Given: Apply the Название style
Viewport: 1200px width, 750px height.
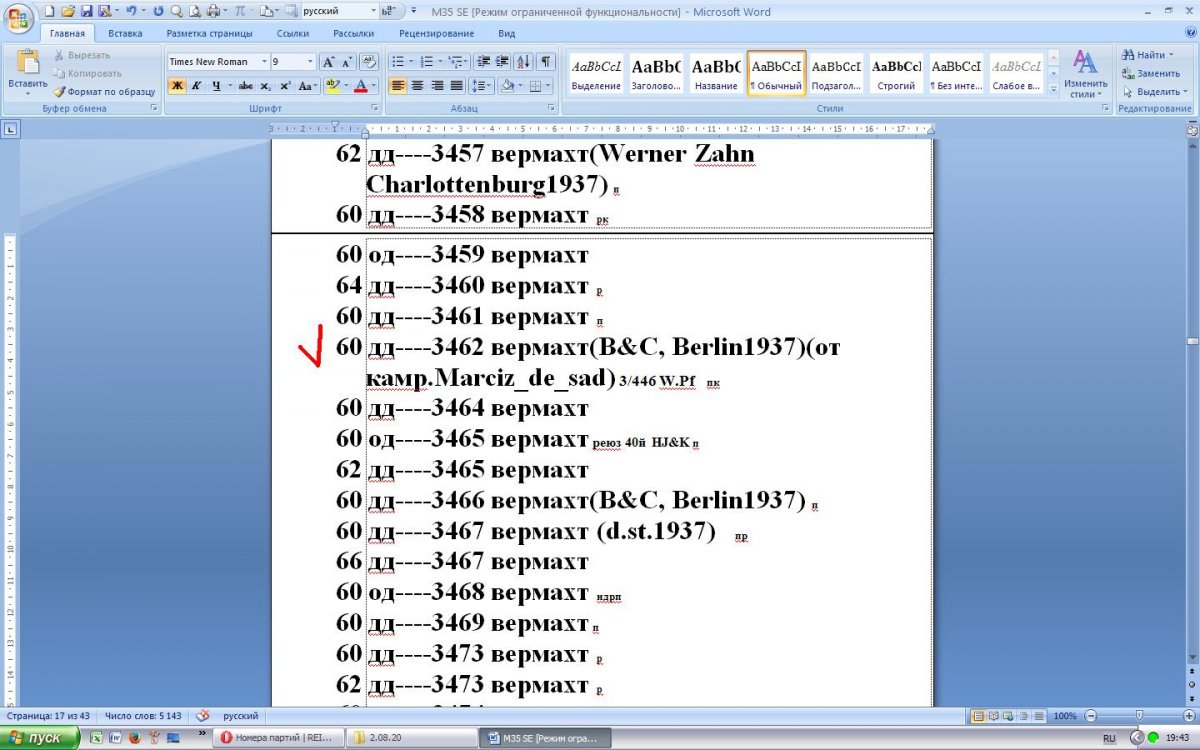Looking at the screenshot, I should 716,74.
